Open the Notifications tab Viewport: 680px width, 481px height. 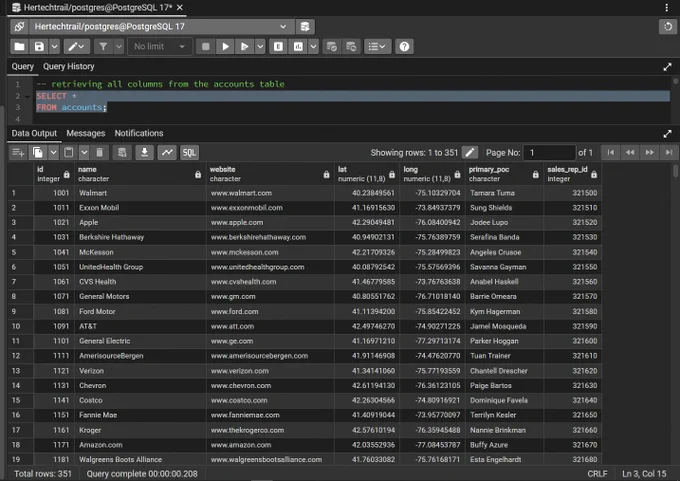139,133
